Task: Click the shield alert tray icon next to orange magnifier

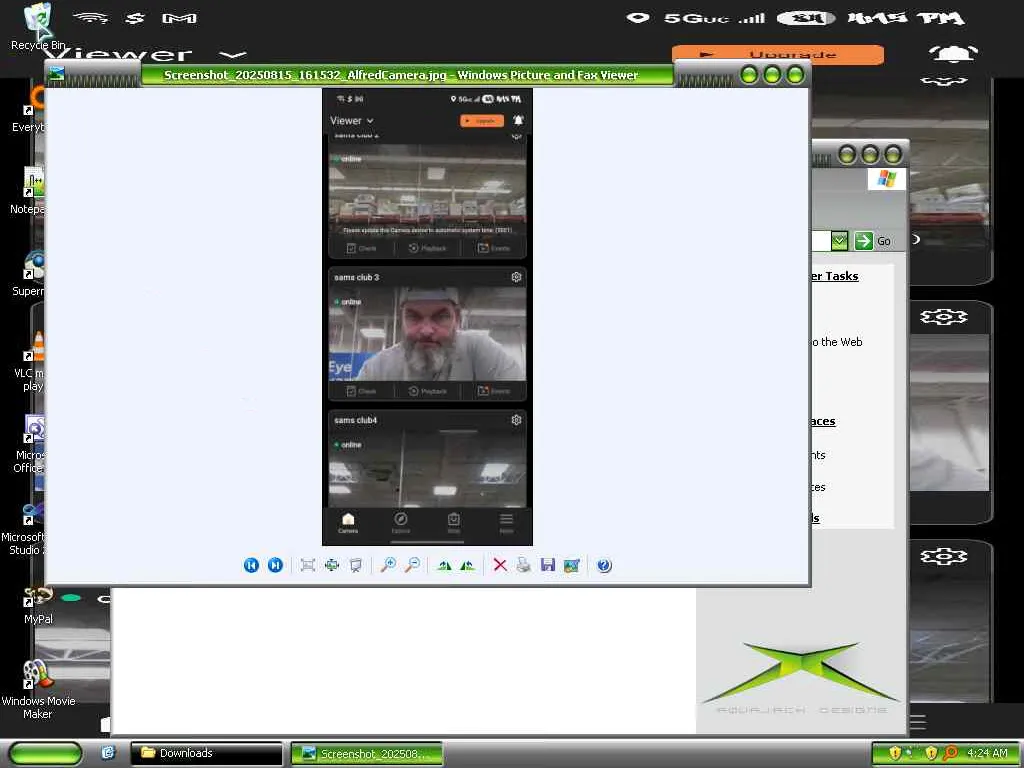Action: (932, 753)
